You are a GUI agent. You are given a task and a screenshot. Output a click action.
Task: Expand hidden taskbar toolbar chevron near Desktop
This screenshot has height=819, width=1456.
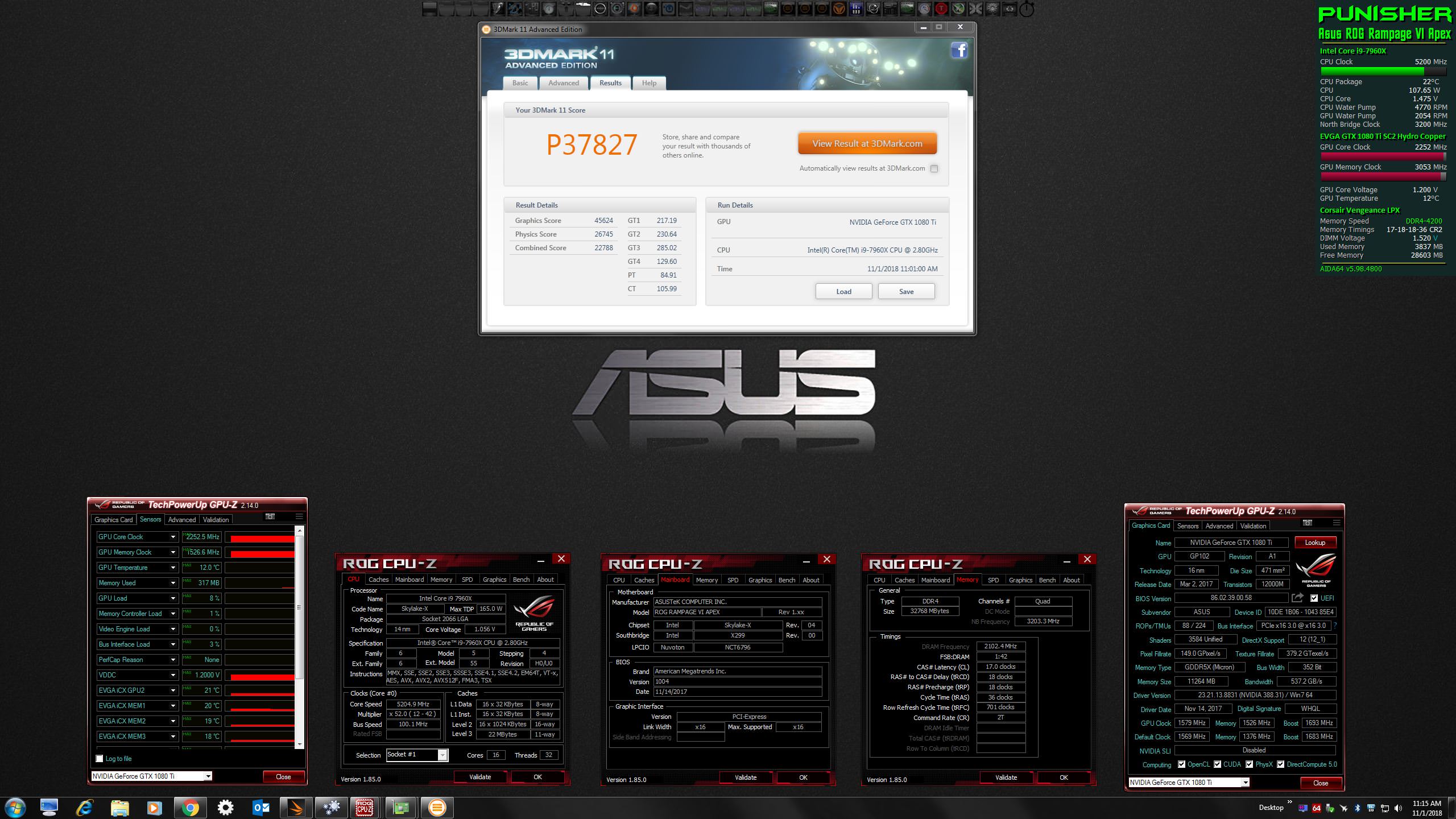[1289, 802]
